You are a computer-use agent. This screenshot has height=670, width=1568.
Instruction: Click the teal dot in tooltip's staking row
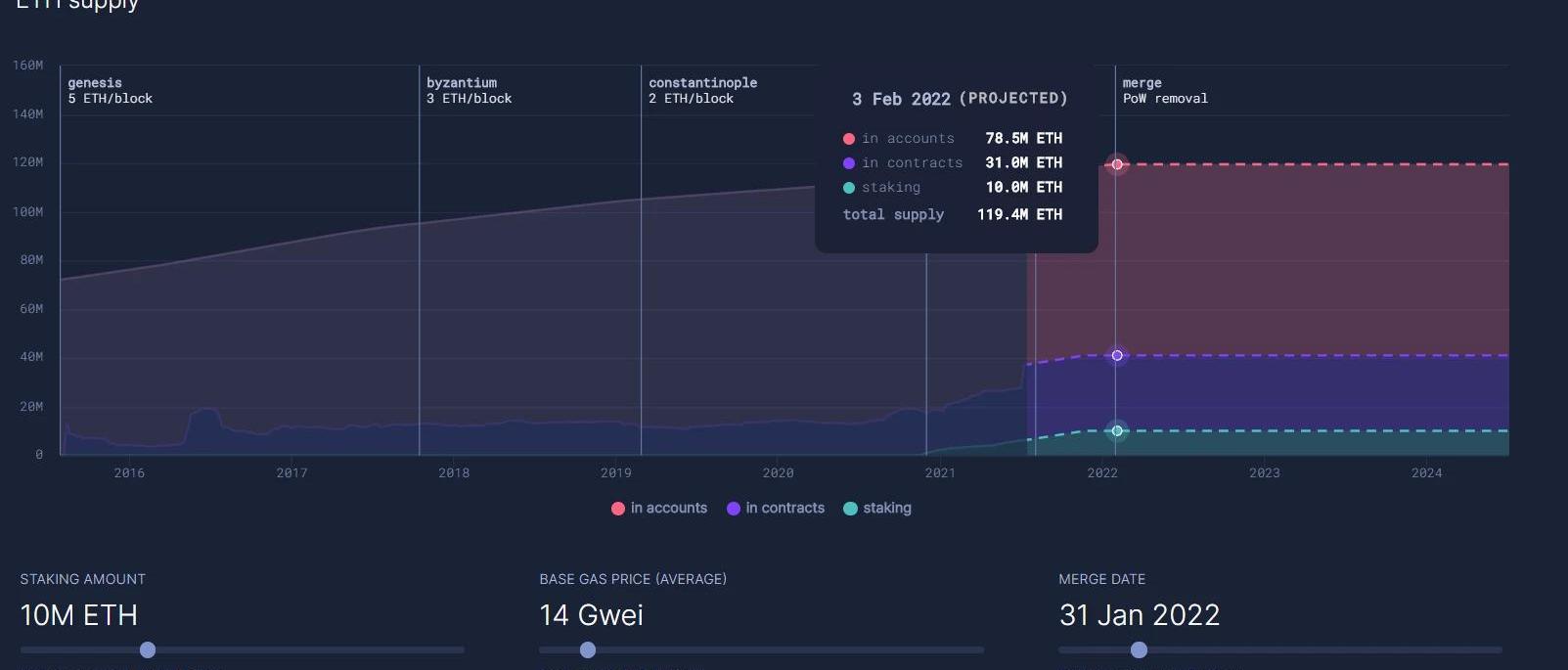[x=849, y=188]
